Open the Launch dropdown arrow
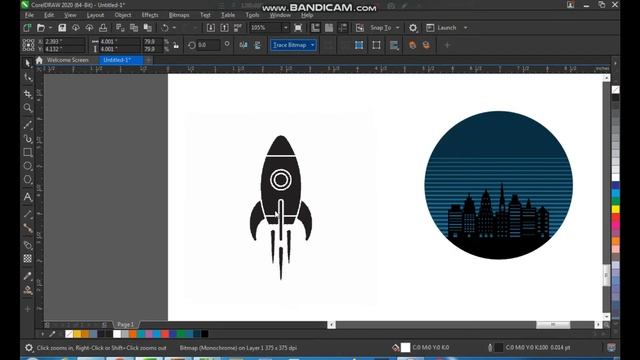640x360 pixels. (466, 28)
